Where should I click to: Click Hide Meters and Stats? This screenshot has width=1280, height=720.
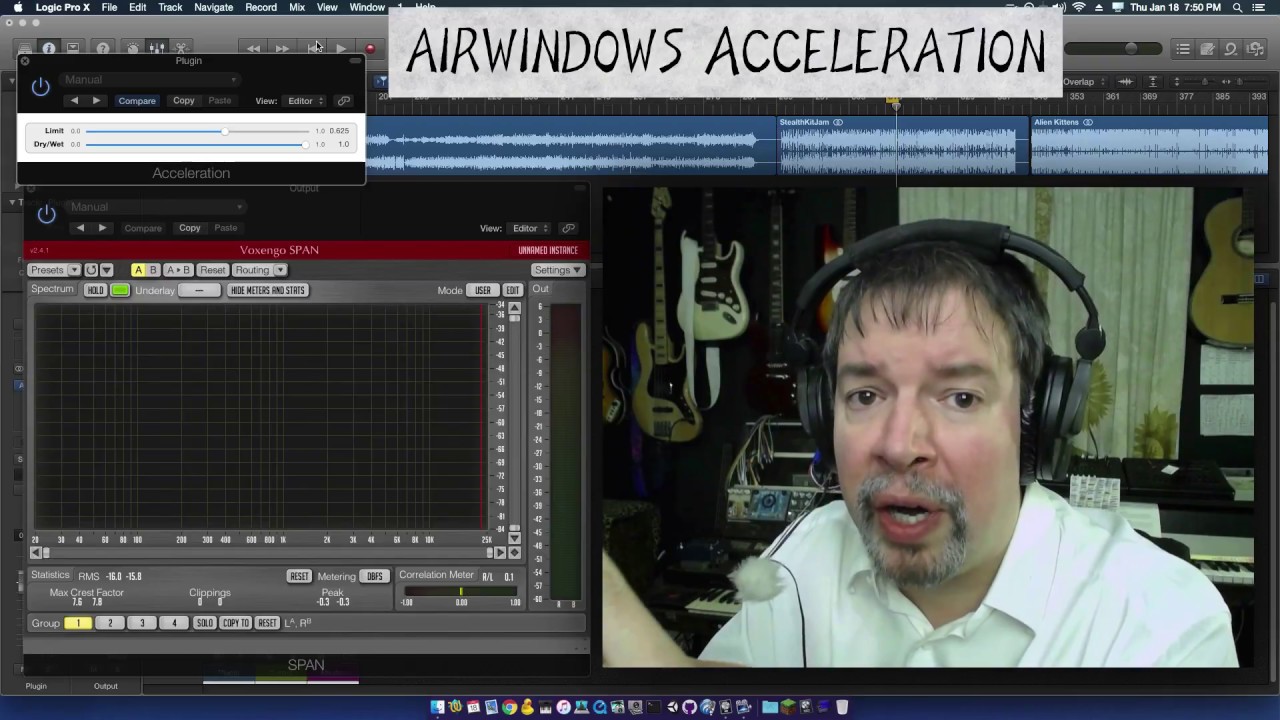point(268,290)
